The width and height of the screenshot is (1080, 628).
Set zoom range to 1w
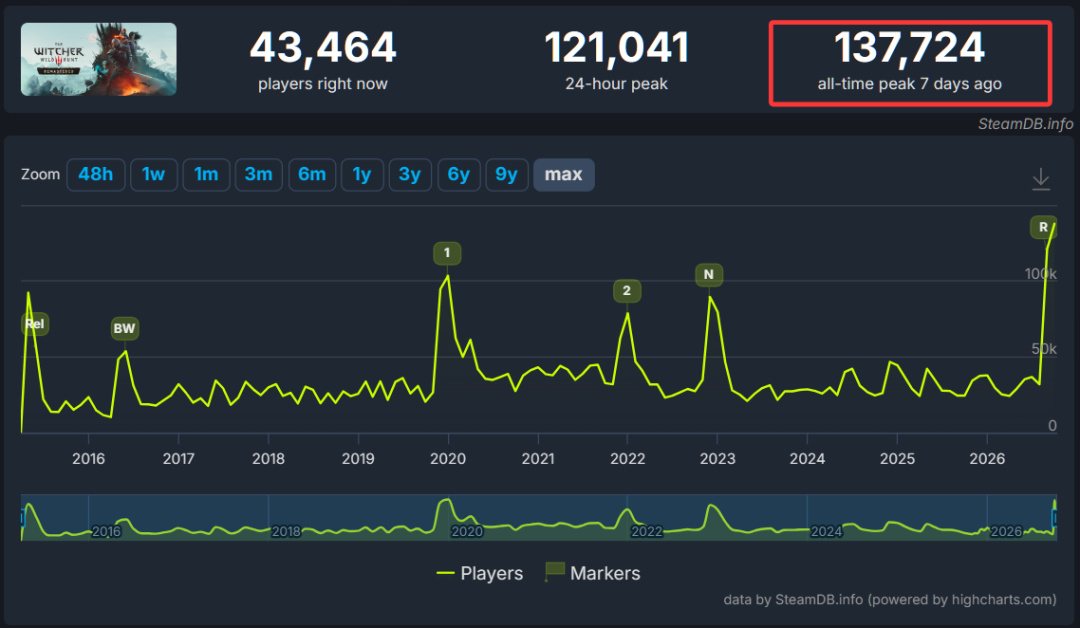154,174
